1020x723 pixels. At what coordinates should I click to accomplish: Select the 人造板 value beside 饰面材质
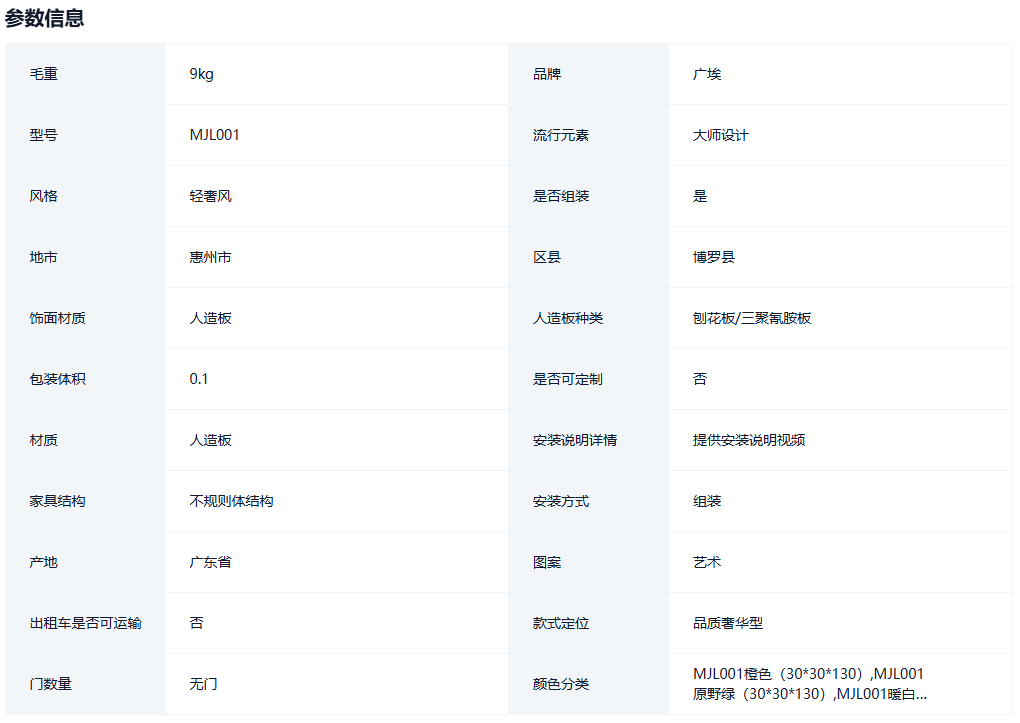pyautogui.click(x=210, y=318)
